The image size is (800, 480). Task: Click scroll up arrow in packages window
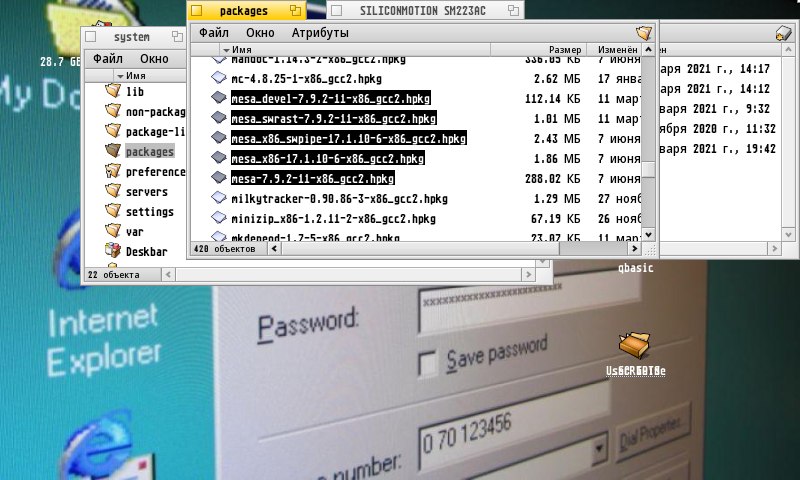(648, 49)
